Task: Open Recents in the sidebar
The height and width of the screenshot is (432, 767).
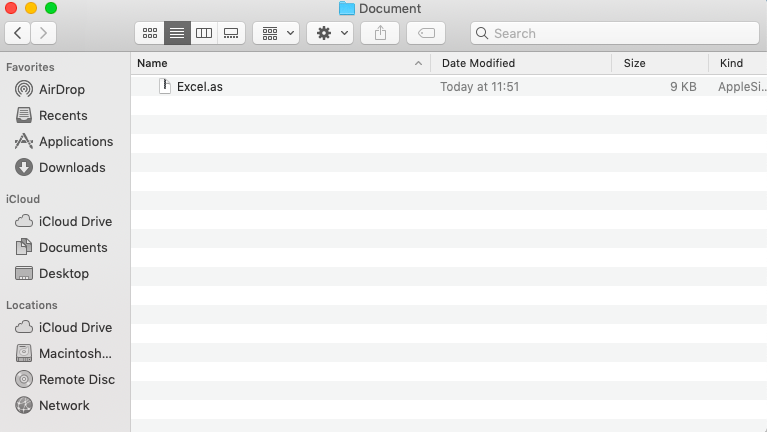Action: [x=63, y=115]
